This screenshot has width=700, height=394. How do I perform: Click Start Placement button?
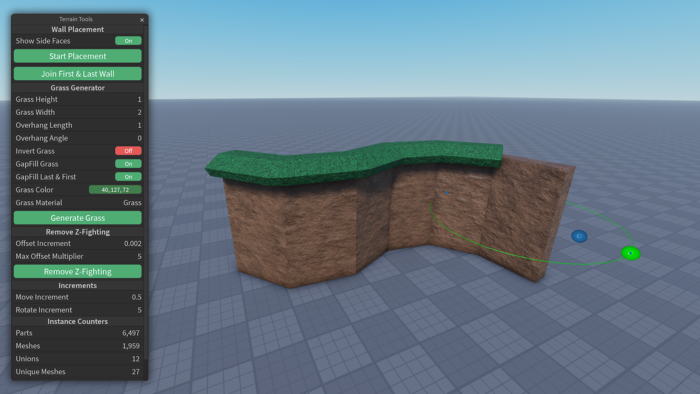tap(78, 56)
